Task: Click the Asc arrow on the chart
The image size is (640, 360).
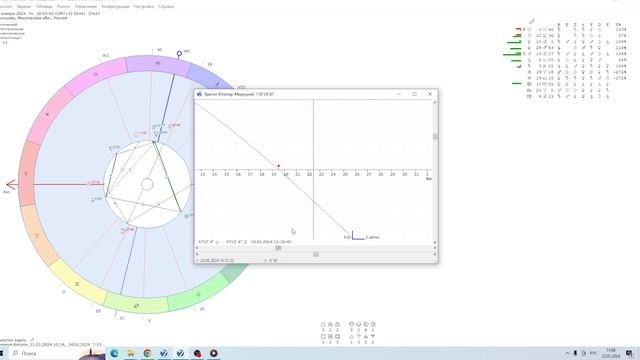Action: tap(11, 185)
